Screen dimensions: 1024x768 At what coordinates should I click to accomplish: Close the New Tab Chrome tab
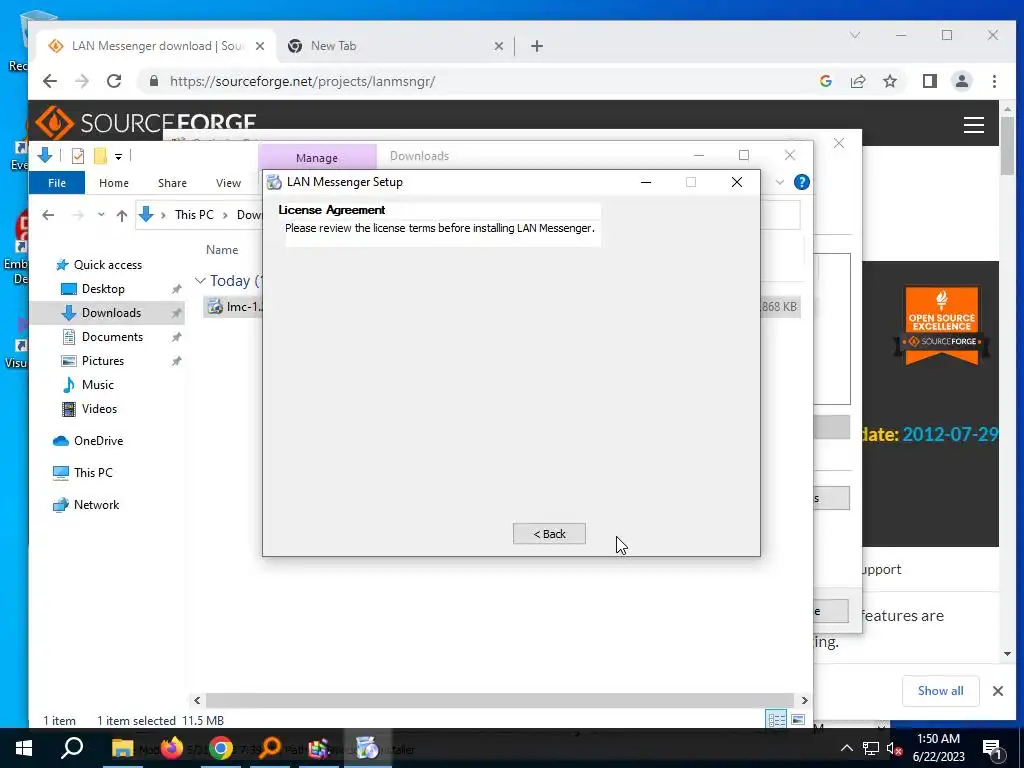(x=498, y=46)
